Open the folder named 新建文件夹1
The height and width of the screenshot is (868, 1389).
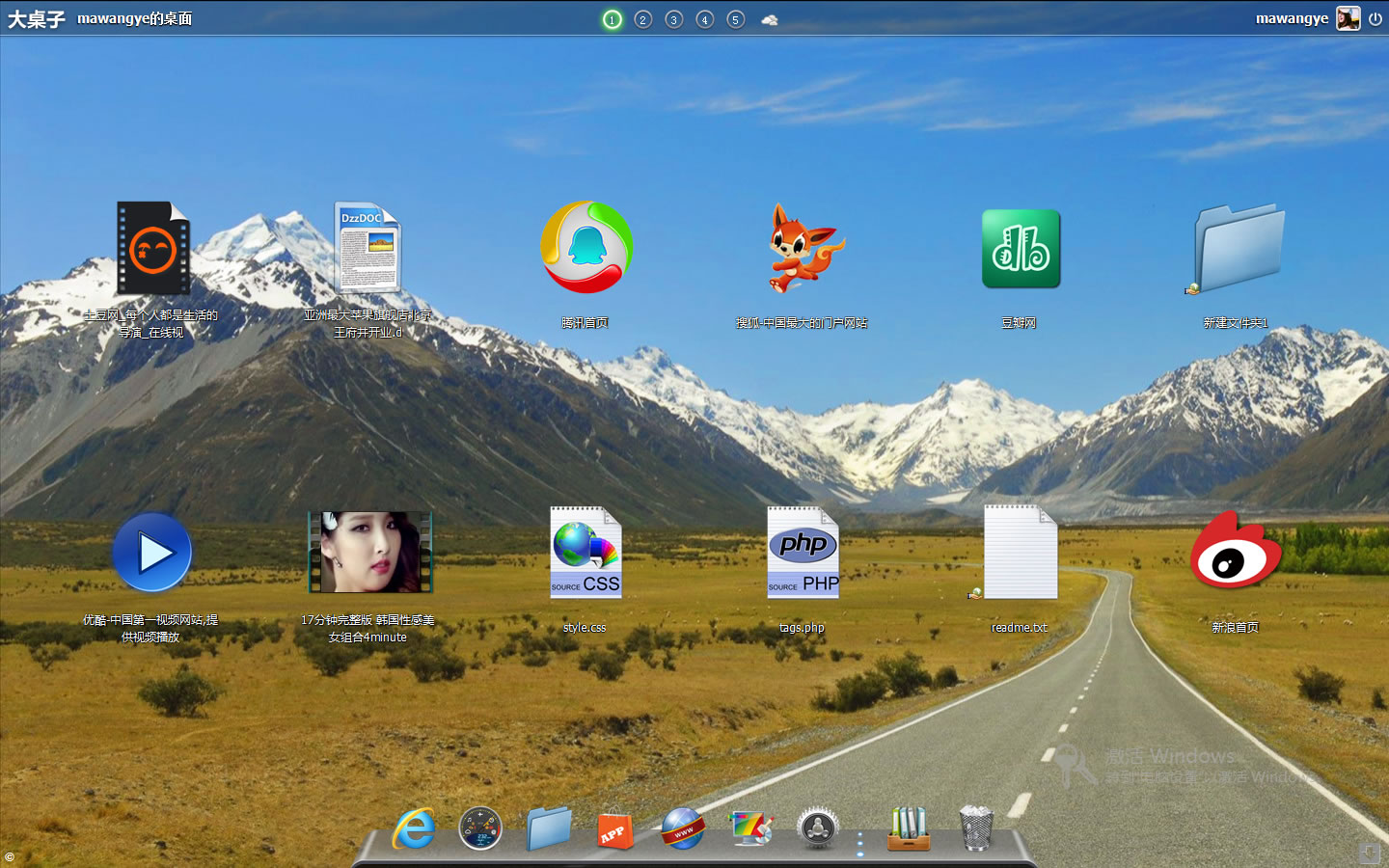click(x=1238, y=248)
